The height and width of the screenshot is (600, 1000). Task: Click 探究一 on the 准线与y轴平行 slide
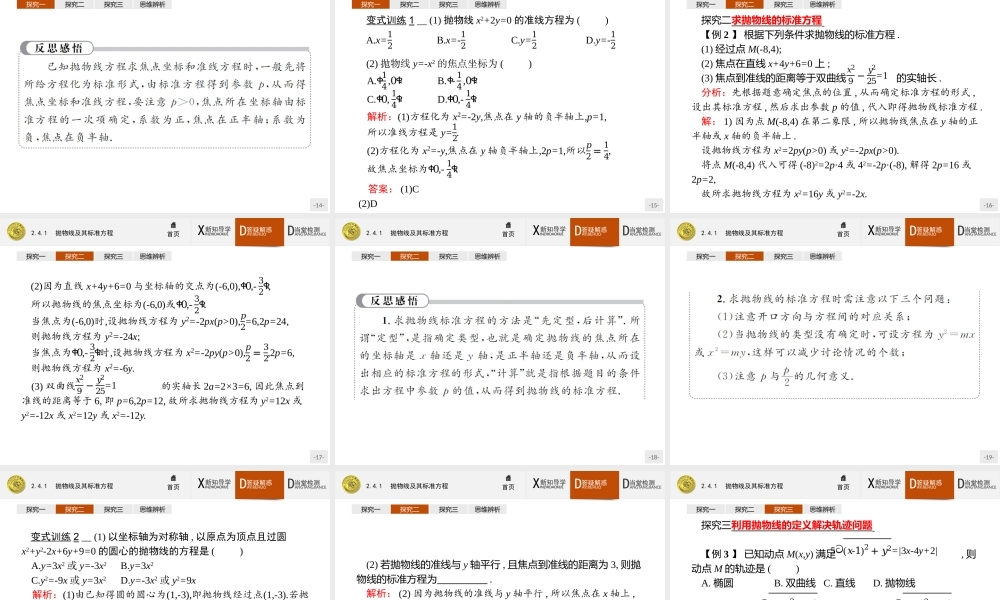coord(371,509)
